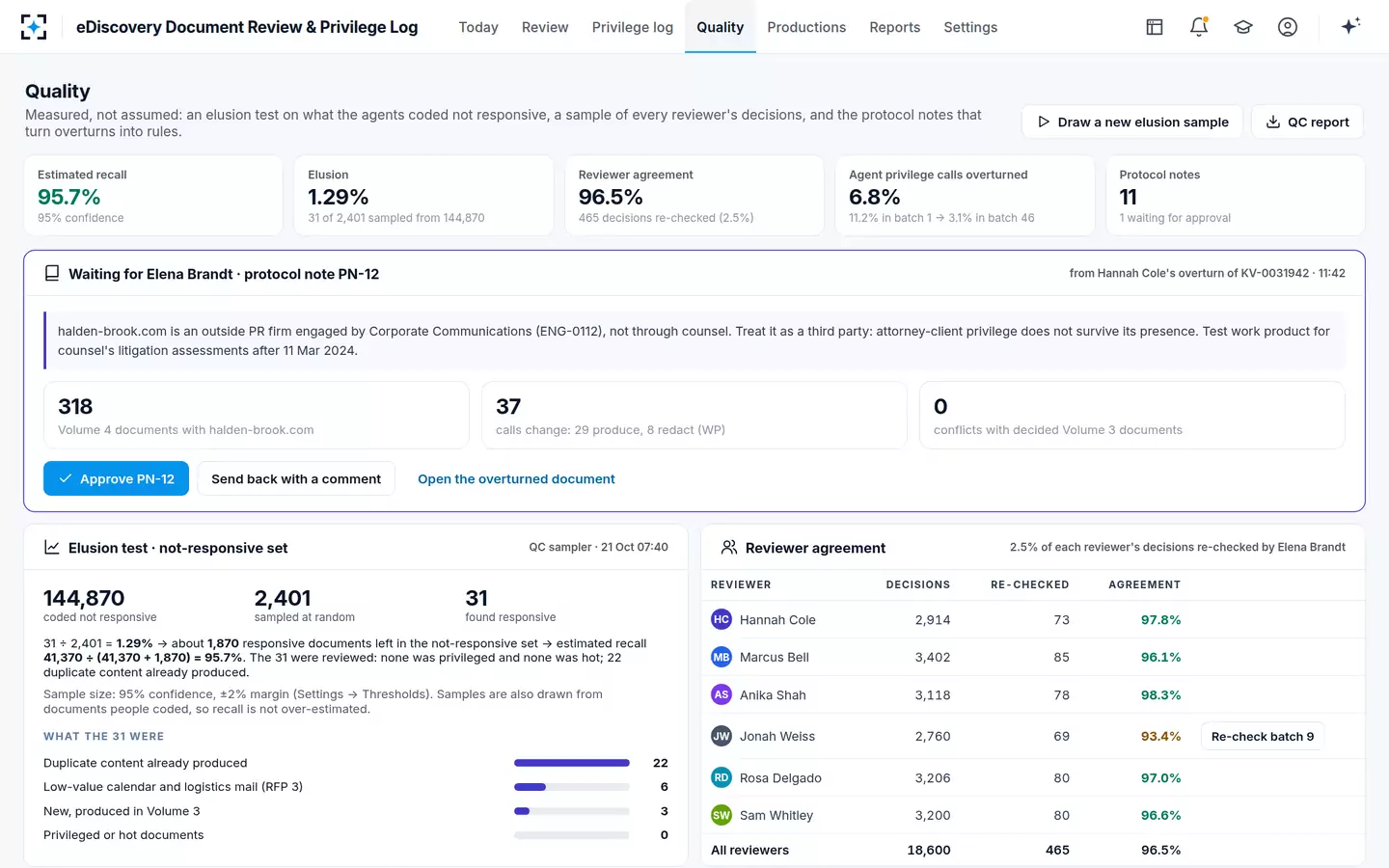Open the user account profile icon

pos(1288,27)
